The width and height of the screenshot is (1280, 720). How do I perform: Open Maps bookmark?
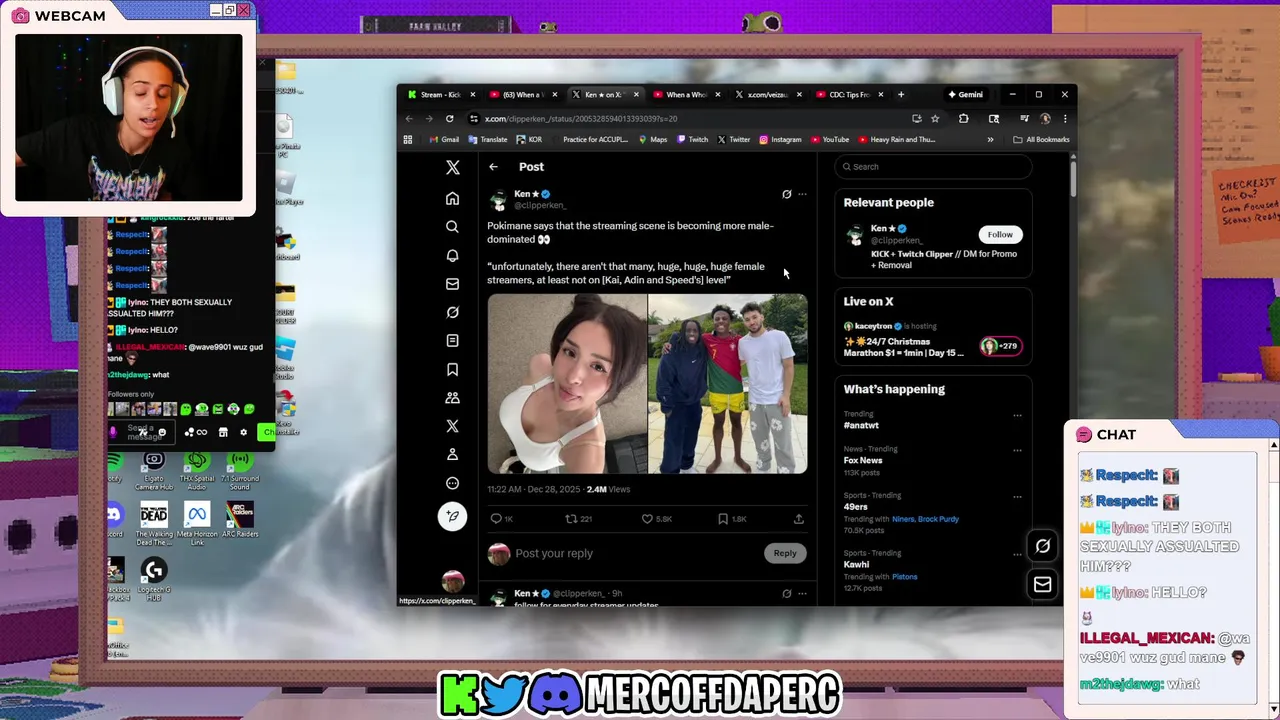(653, 140)
